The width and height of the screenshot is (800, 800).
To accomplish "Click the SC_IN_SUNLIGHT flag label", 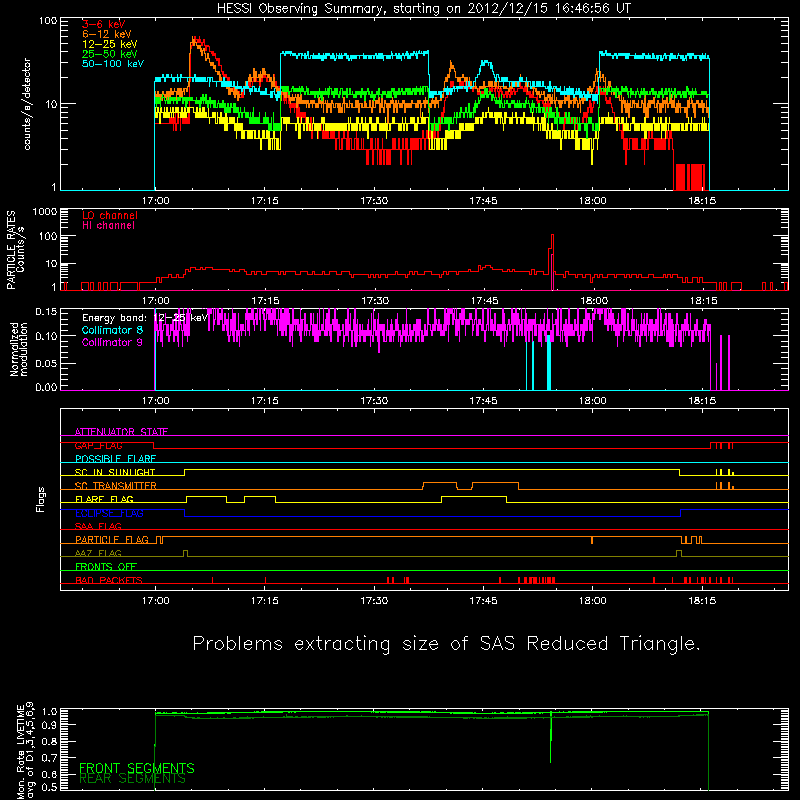I will point(115,472).
